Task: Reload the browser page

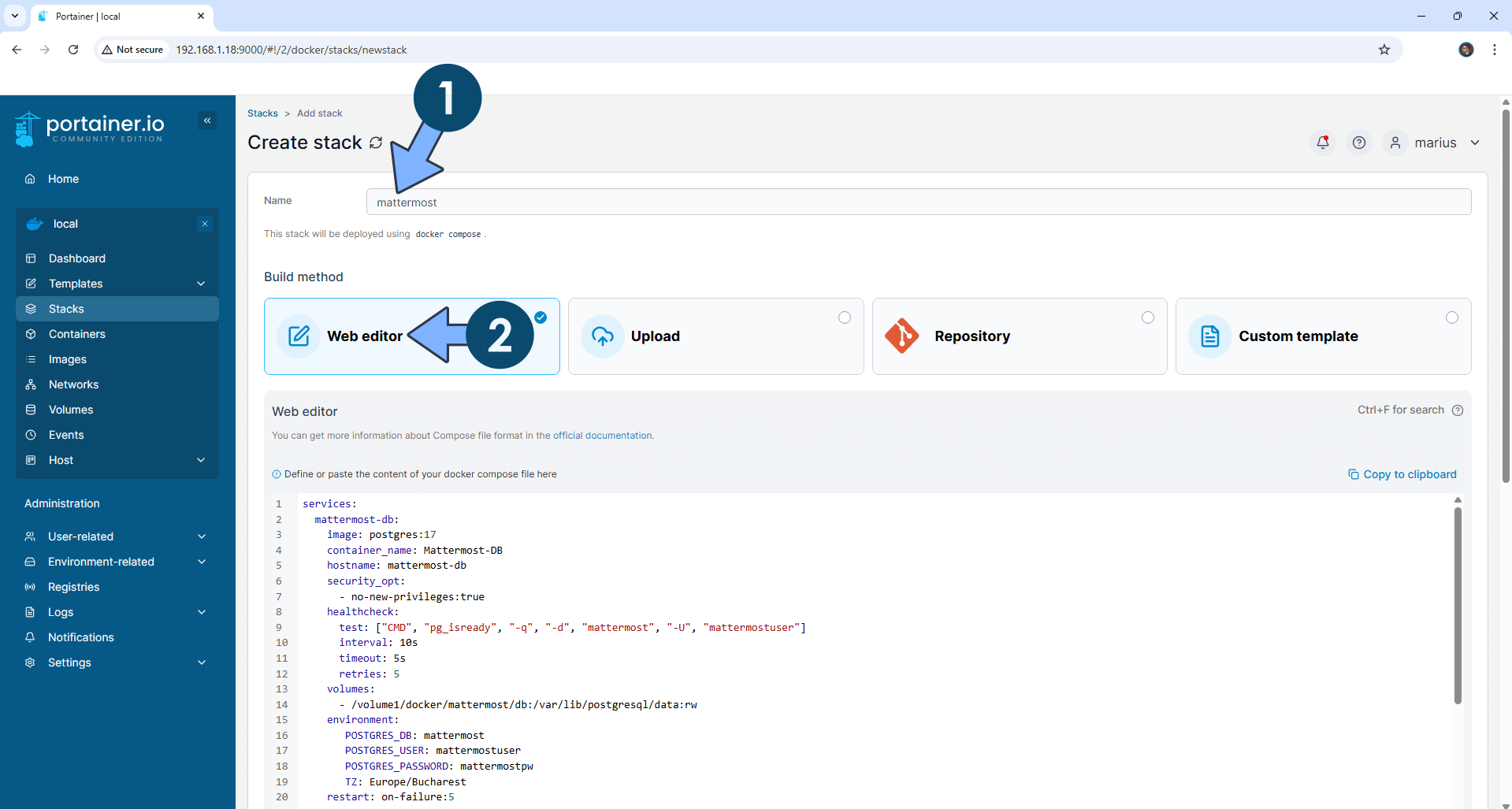Action: [x=73, y=50]
